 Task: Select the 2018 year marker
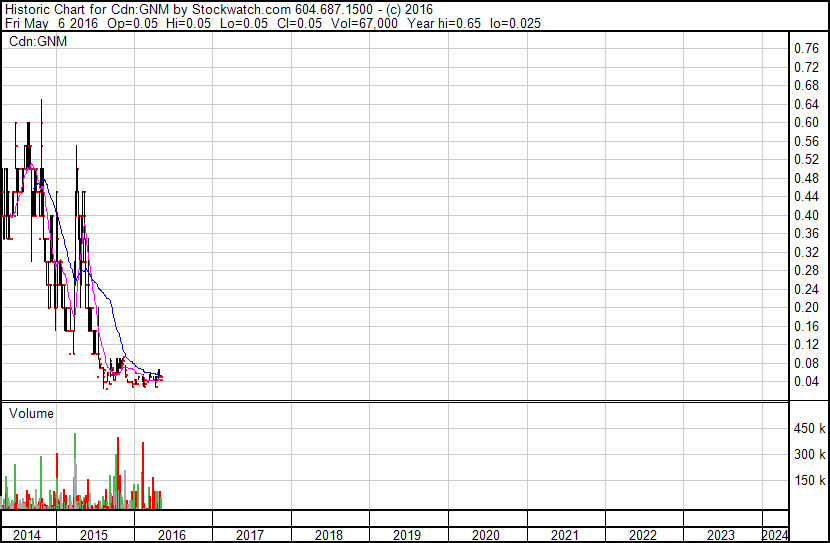329,535
